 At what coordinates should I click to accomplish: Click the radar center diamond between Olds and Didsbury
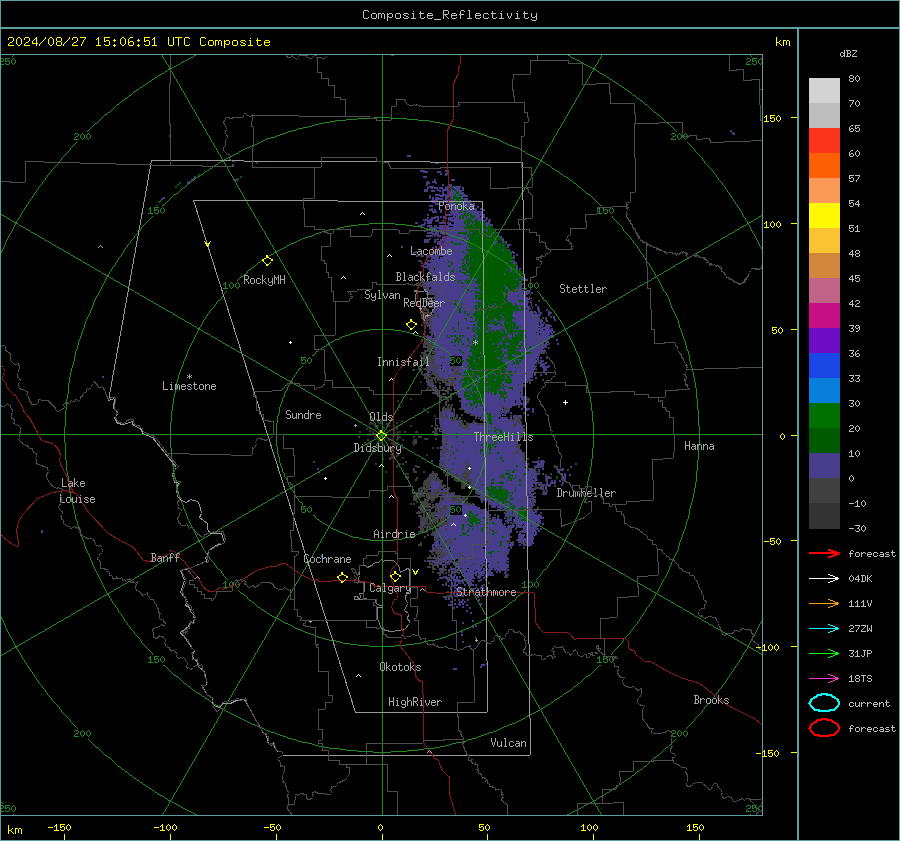pos(381,436)
